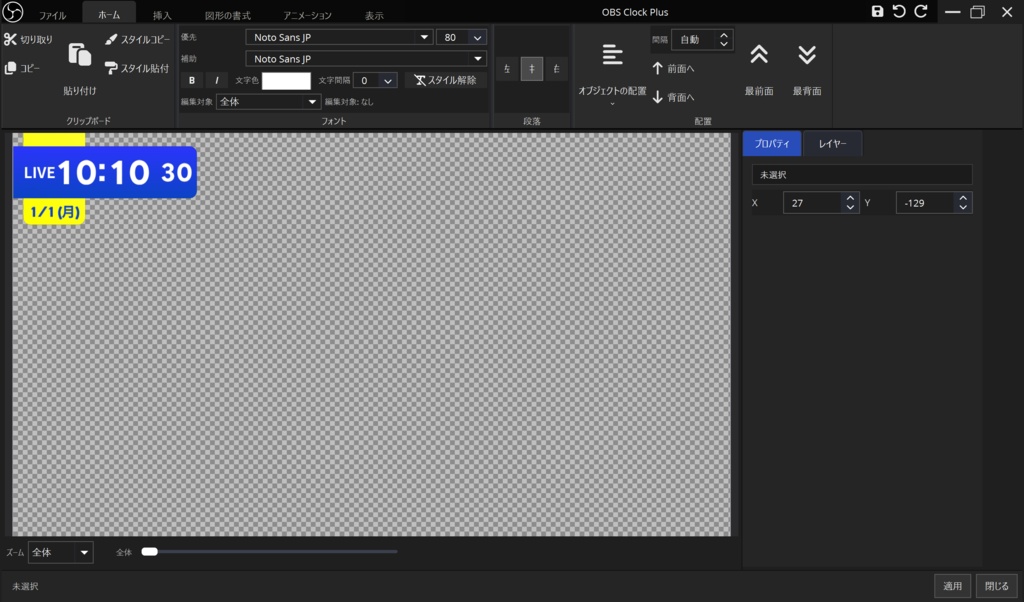Open the font size 80 dropdown
Viewport: 1024px width, 602px height.
[477, 37]
